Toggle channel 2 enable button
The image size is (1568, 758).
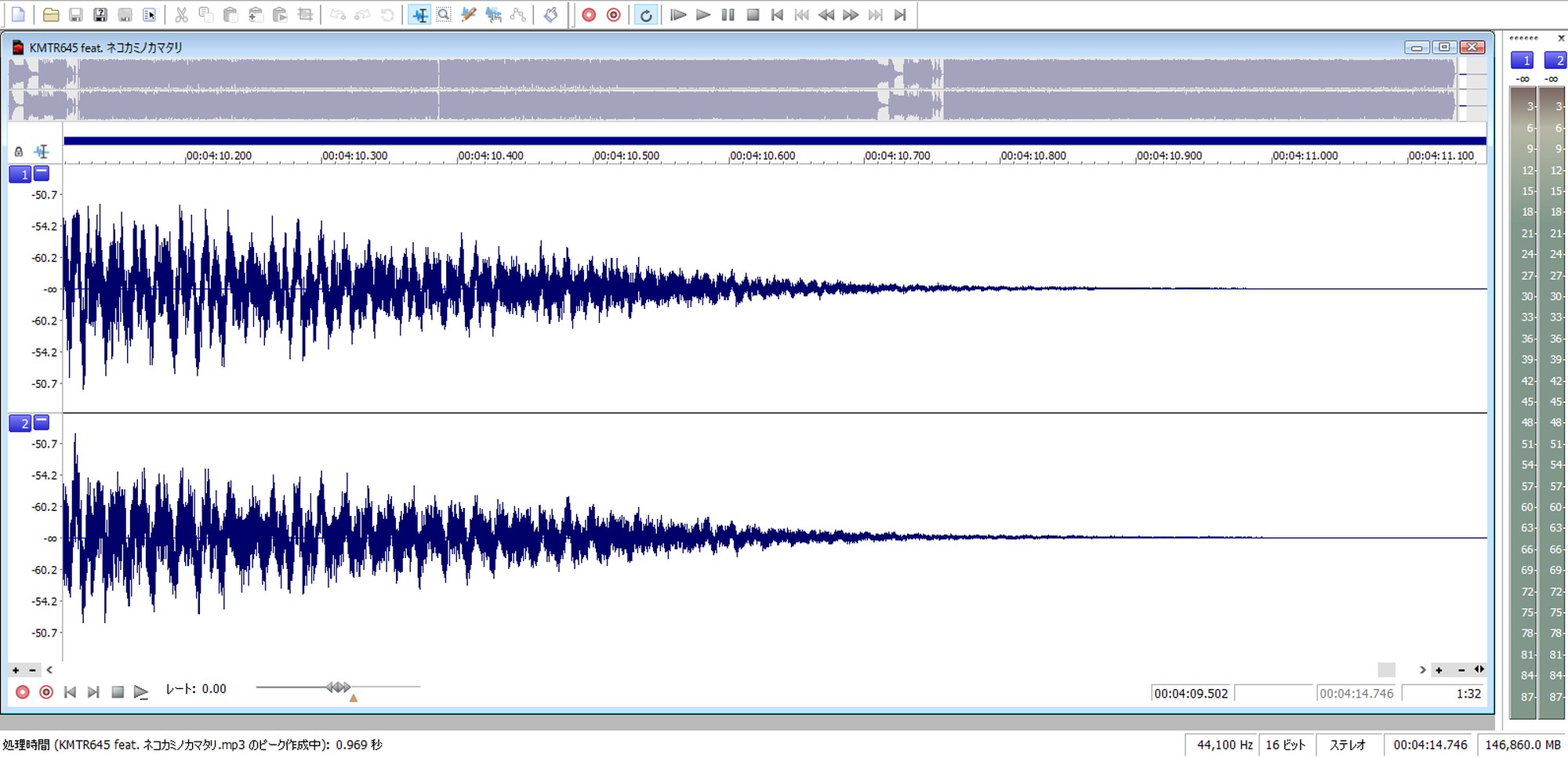pos(20,423)
